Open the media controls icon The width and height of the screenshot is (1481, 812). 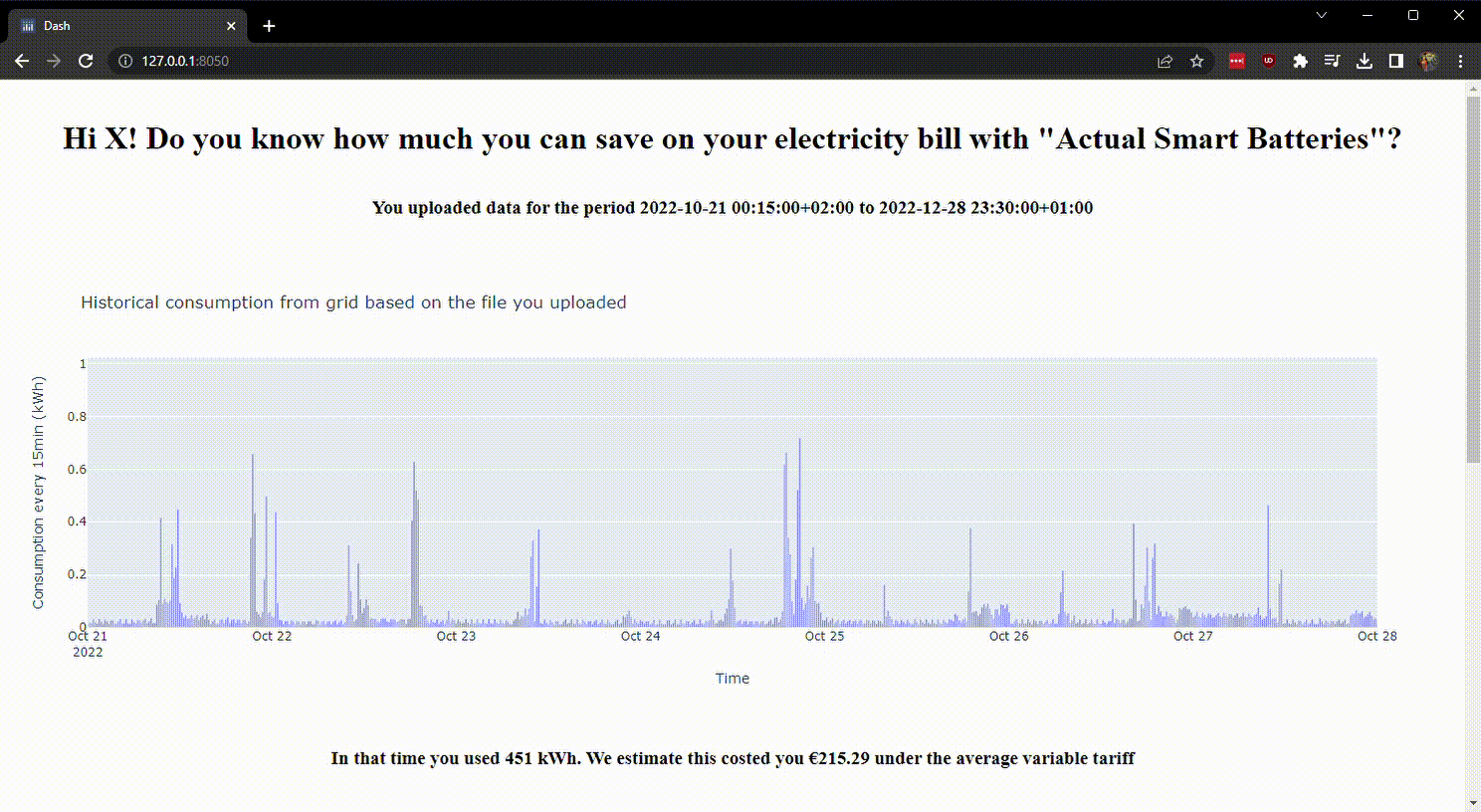pos(1332,61)
